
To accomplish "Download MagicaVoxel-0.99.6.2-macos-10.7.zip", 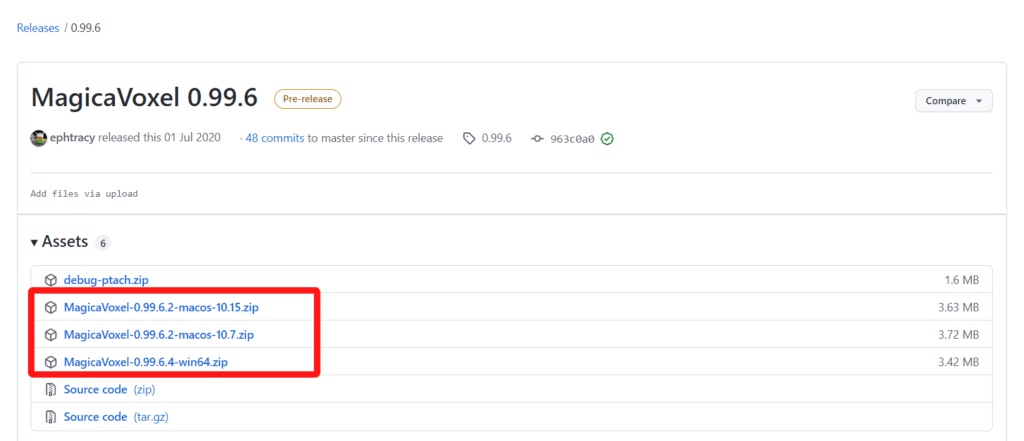I will (x=159, y=335).
